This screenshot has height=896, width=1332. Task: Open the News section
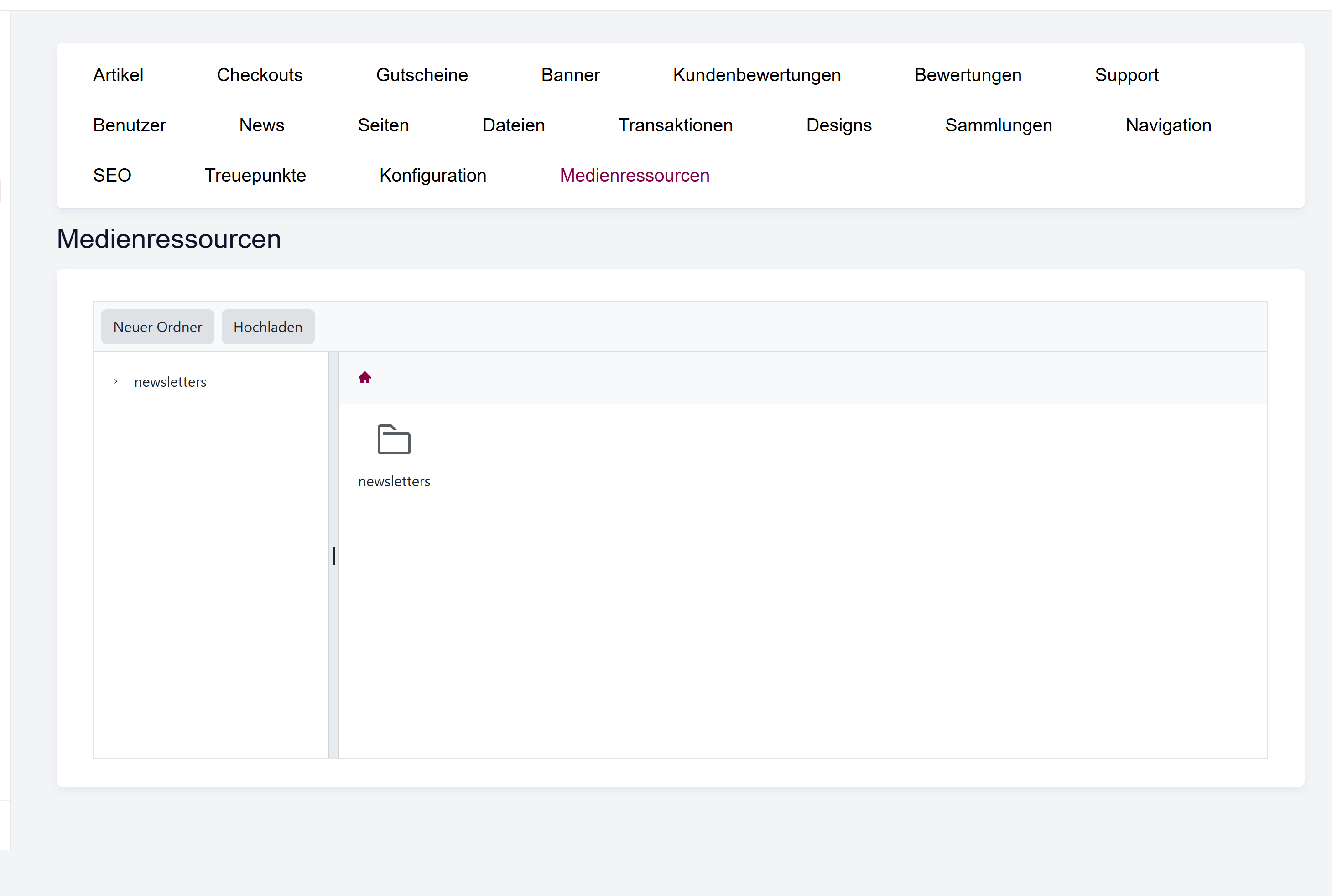[x=262, y=125]
